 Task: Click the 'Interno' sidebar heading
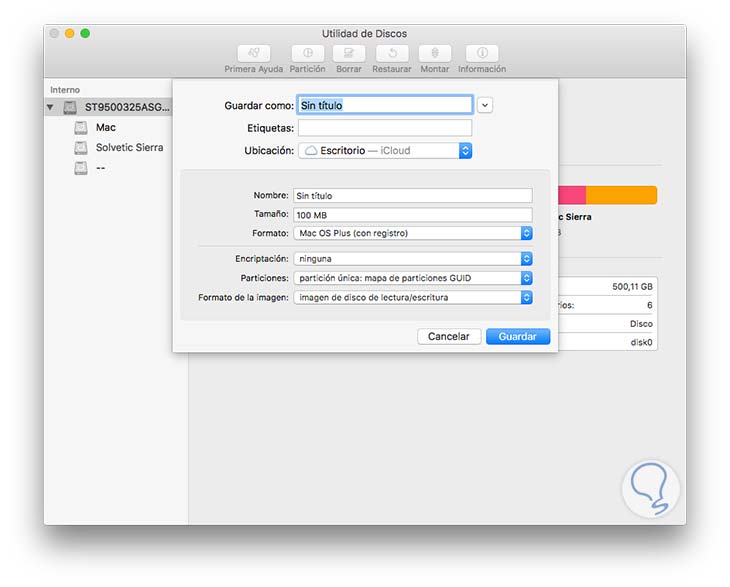(65, 90)
